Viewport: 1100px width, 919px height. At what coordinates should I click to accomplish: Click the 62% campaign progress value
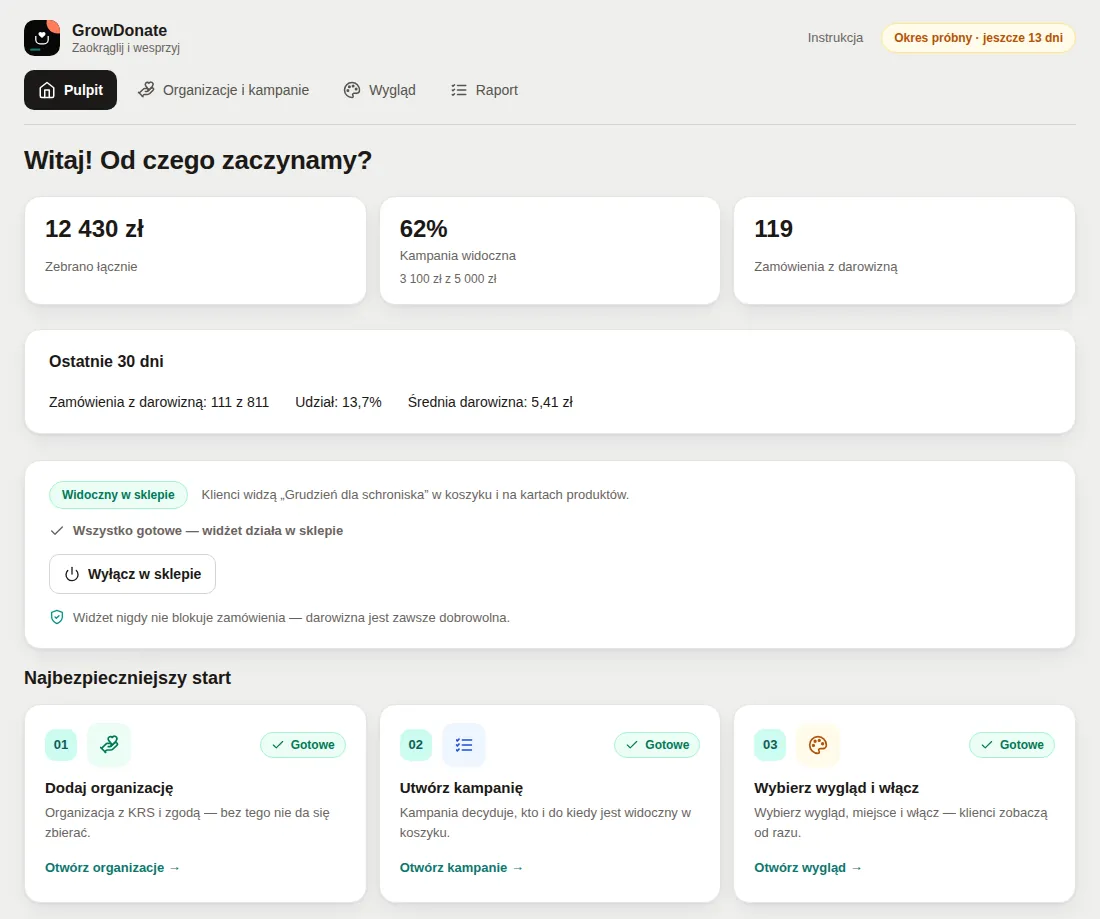[424, 229]
